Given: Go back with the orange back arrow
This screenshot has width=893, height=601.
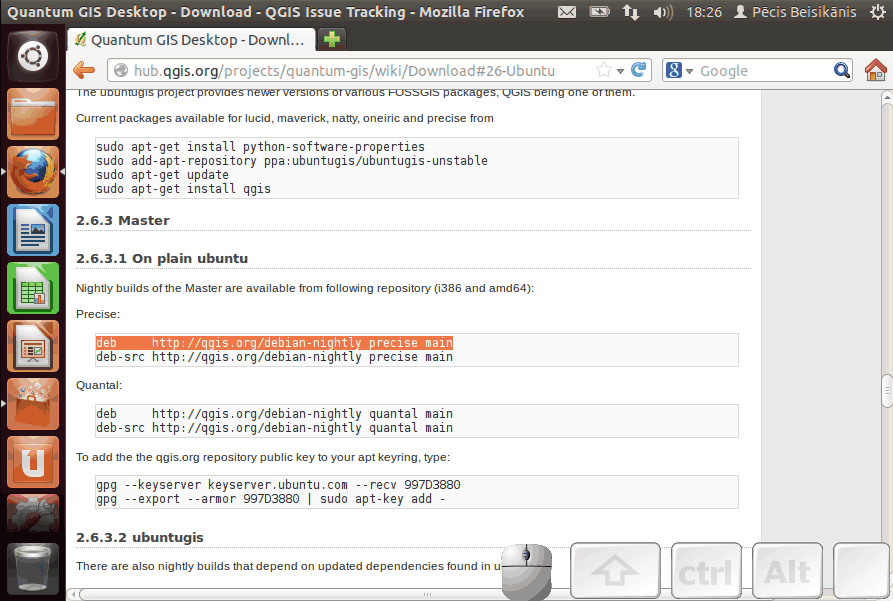Looking at the screenshot, I should pos(84,70).
